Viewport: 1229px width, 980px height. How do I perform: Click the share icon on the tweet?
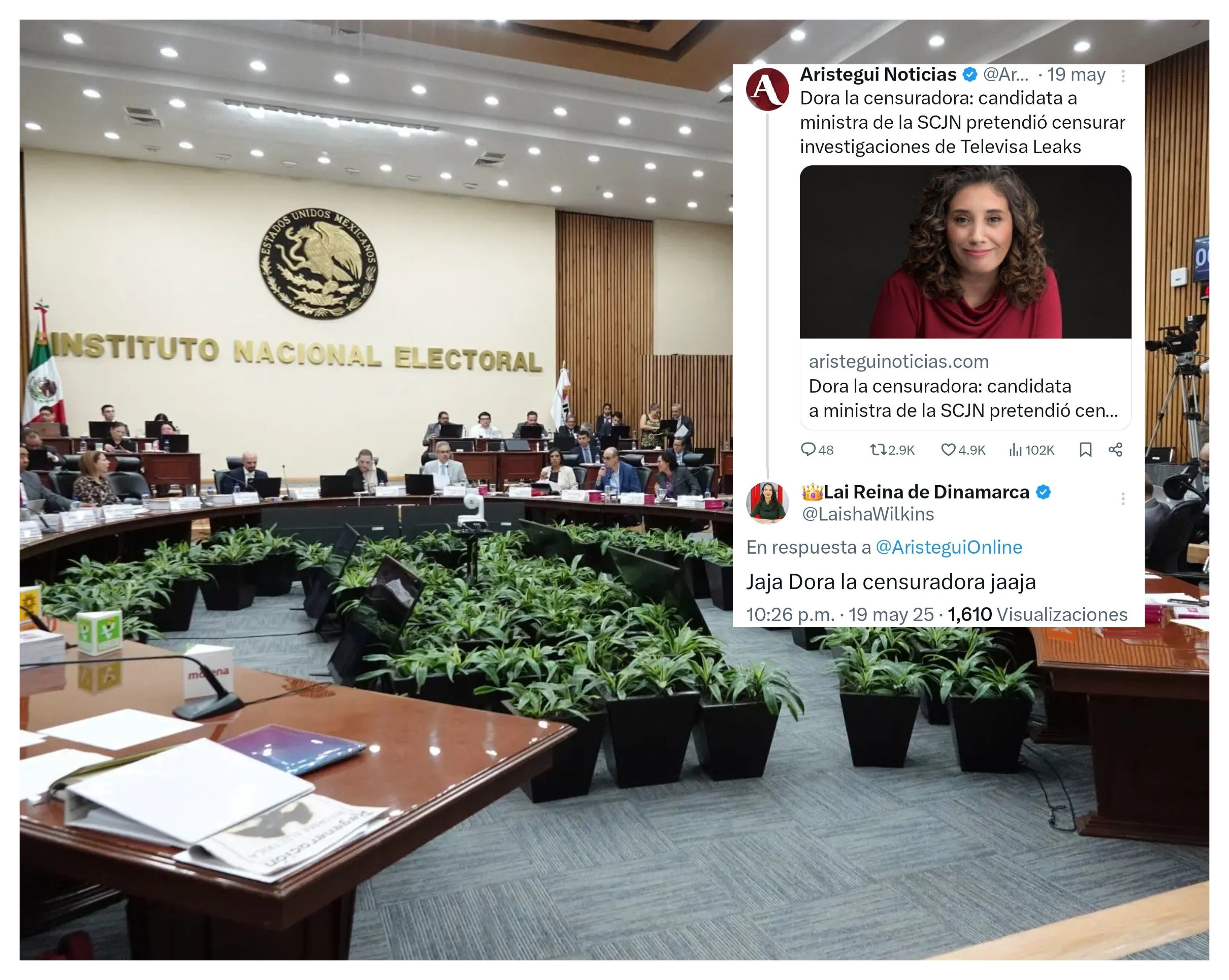click(1116, 450)
